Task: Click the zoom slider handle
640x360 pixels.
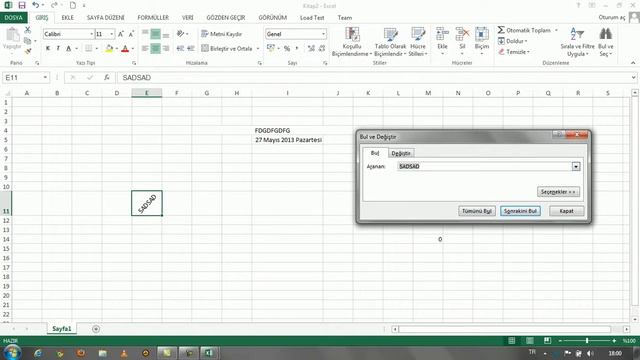Action: pyautogui.click(x=587, y=340)
